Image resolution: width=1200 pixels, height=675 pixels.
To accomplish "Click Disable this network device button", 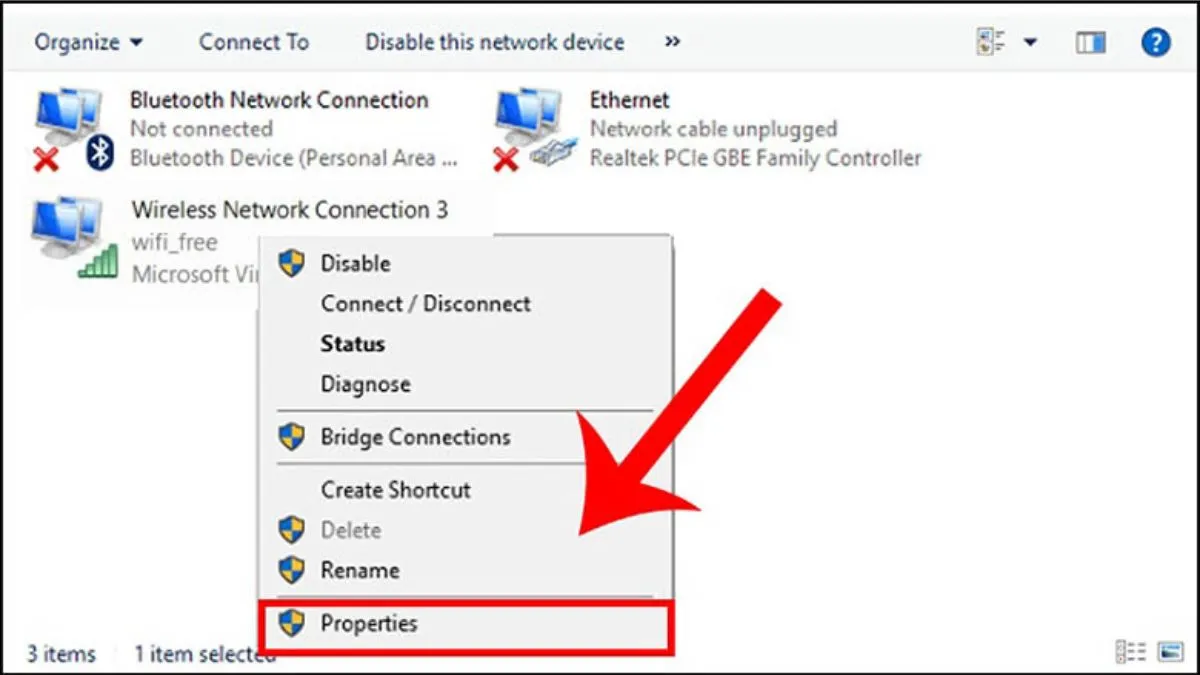I will click(494, 42).
